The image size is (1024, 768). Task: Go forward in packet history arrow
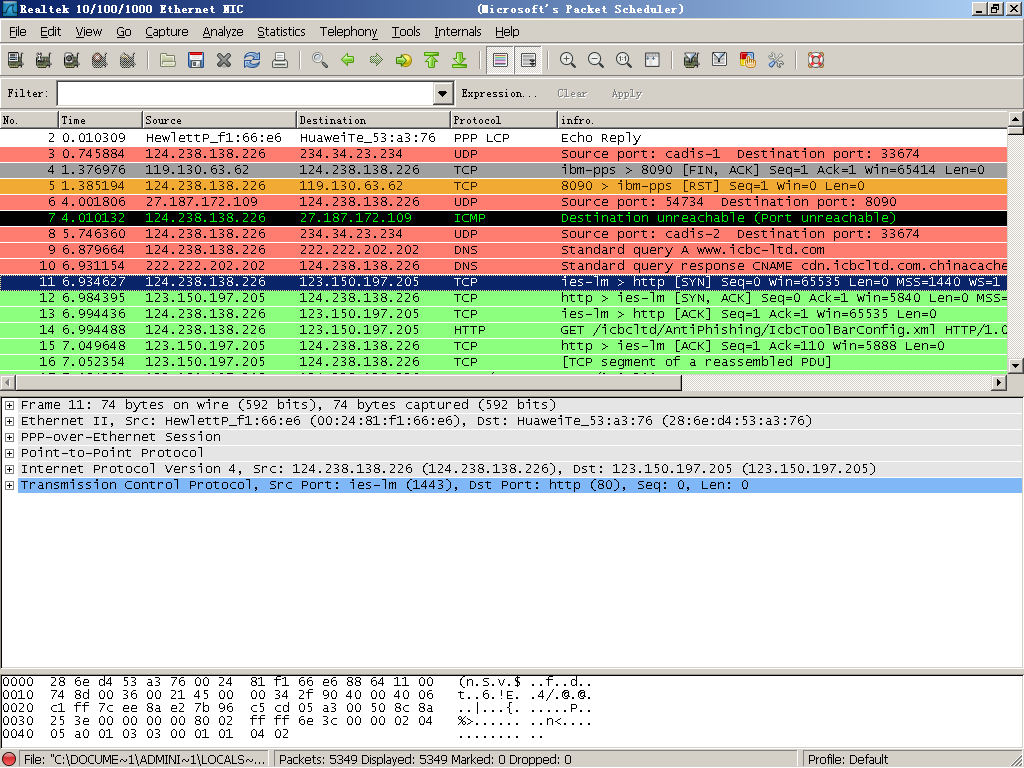[x=376, y=60]
